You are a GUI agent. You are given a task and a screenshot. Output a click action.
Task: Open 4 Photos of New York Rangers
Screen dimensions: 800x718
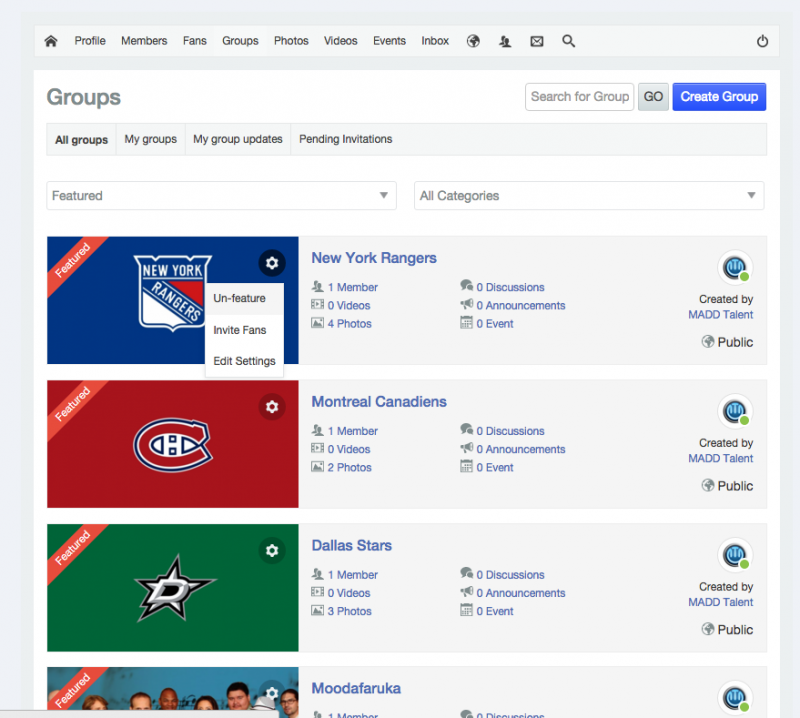pos(349,324)
